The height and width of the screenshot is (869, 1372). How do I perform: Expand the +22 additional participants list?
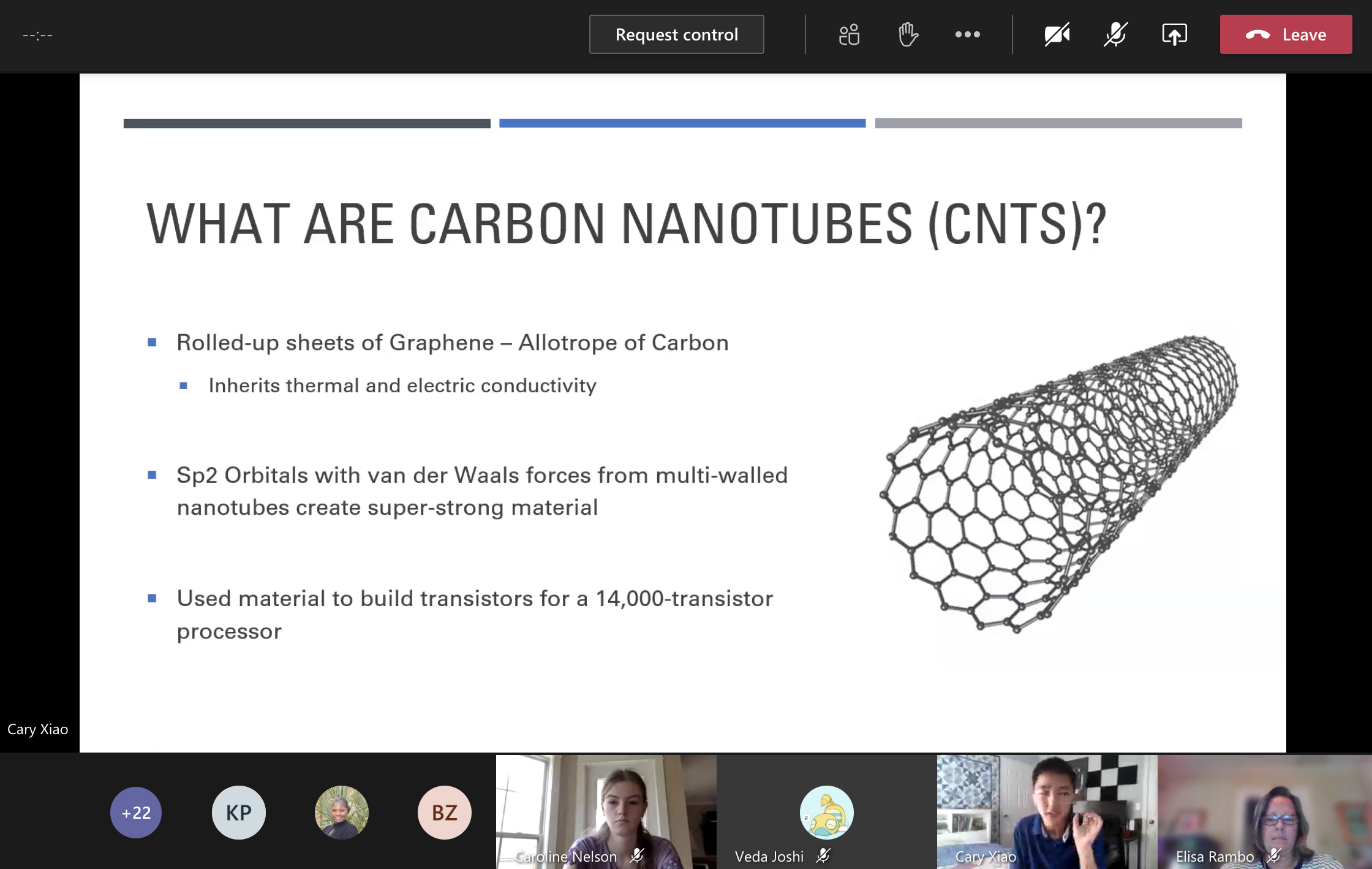pos(136,812)
